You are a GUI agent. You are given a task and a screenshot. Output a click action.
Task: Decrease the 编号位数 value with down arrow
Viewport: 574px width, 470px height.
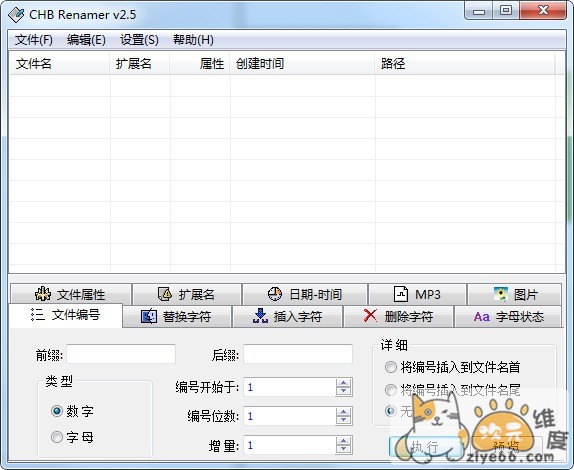coord(343,420)
